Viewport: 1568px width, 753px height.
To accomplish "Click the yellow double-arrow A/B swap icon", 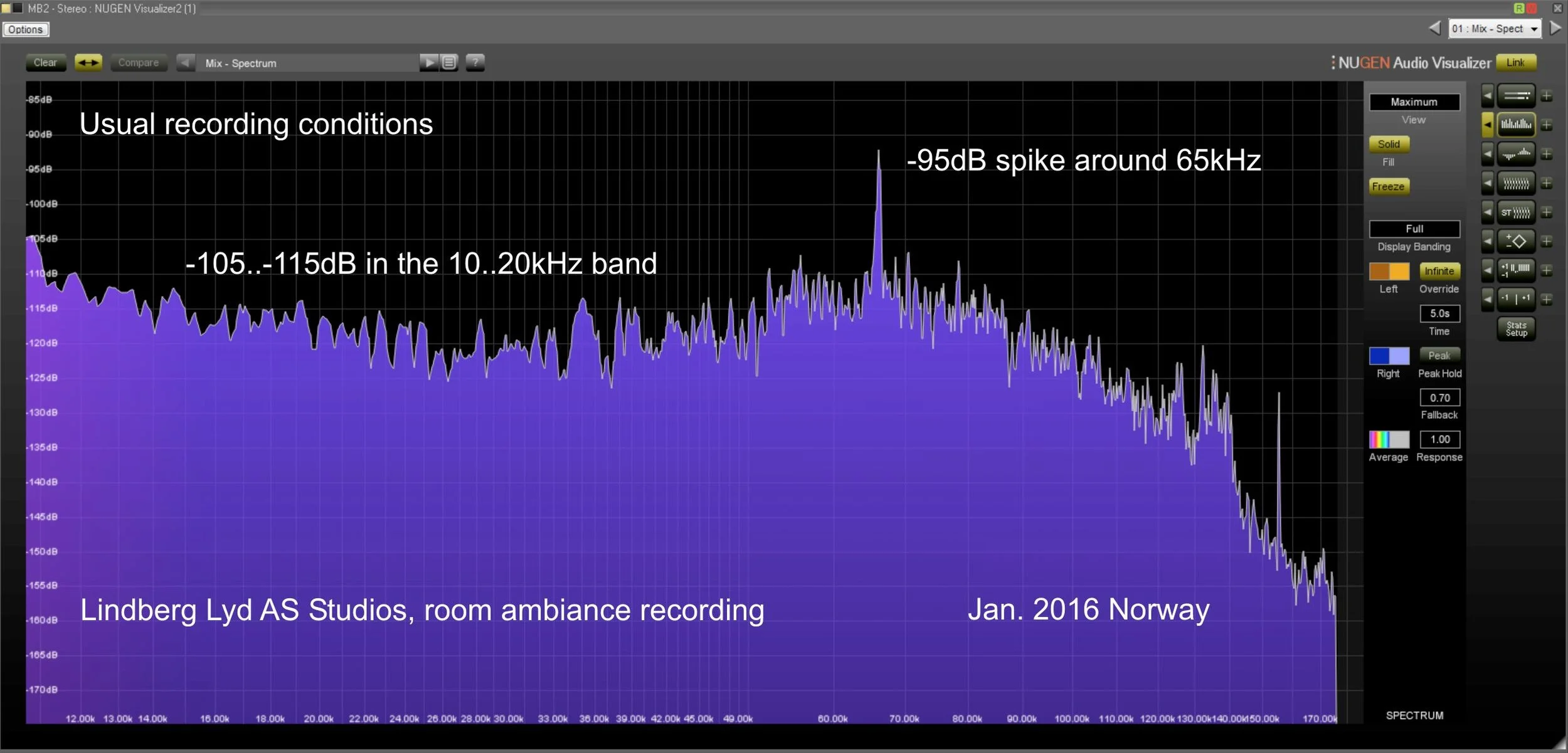I will (88, 63).
